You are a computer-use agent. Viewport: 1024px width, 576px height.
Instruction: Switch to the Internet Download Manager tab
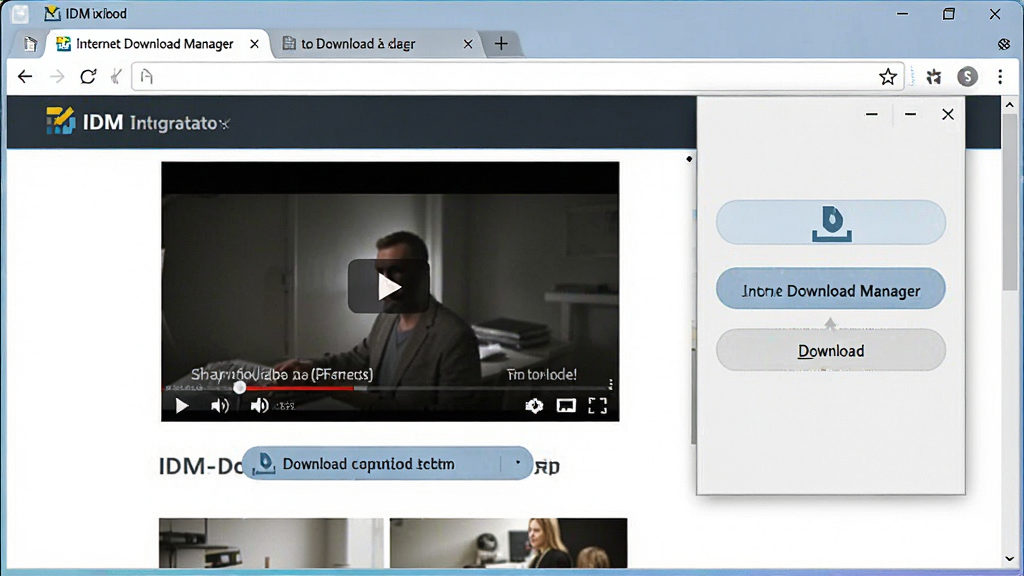[x=154, y=44]
